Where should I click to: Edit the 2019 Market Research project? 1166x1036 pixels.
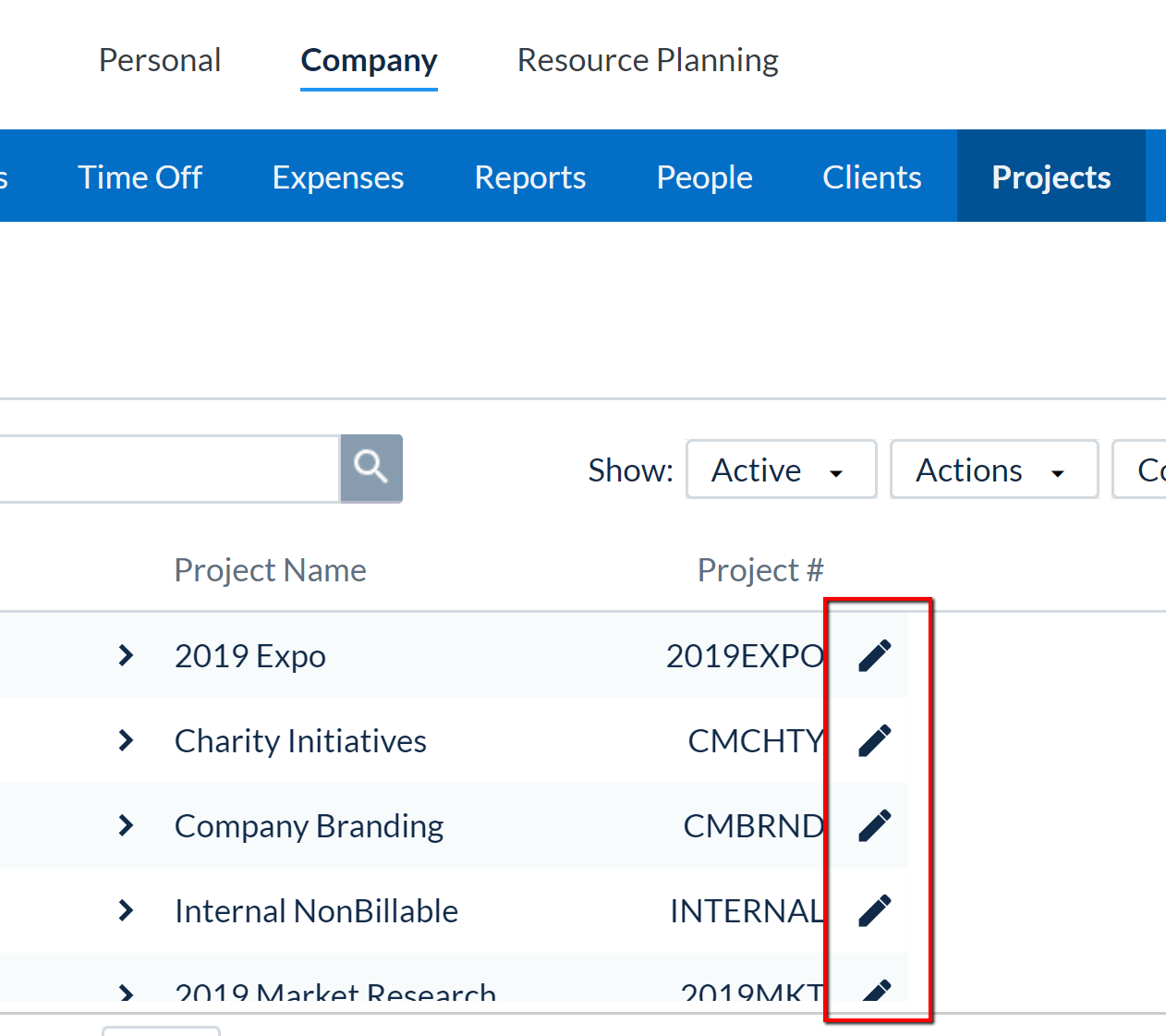[874, 991]
